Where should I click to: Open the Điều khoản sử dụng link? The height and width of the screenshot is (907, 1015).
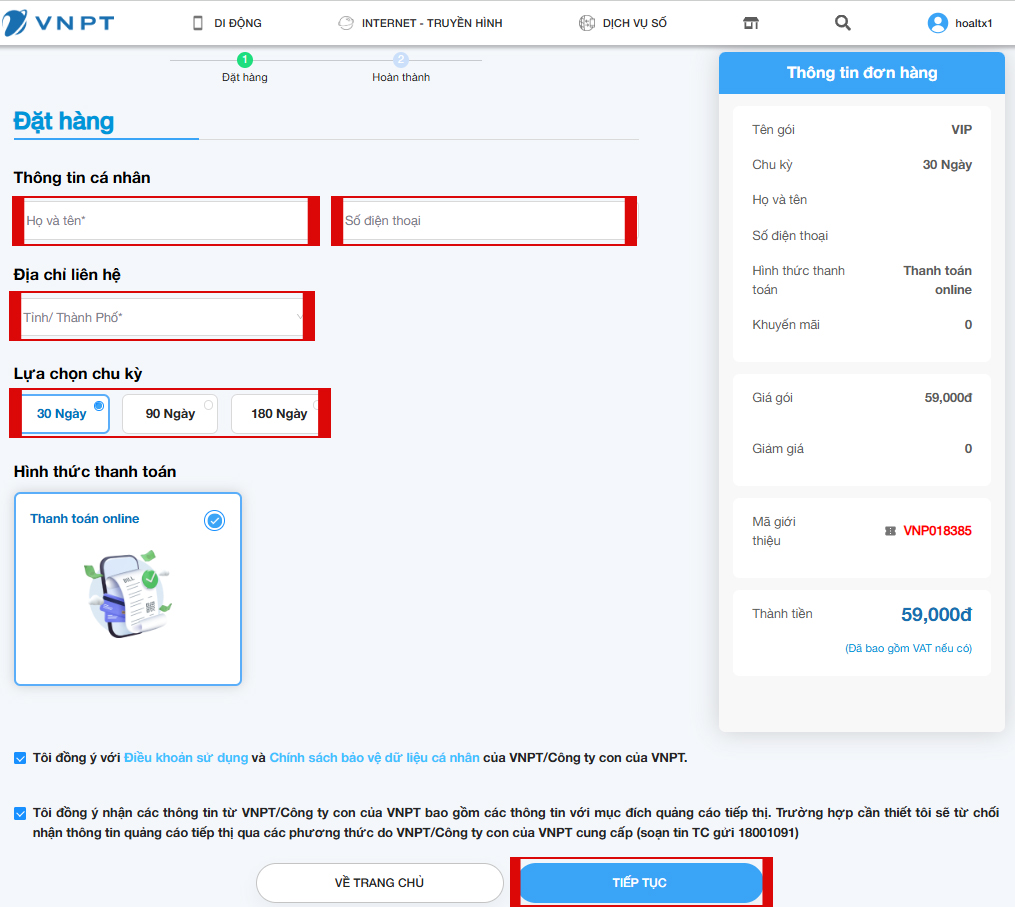point(186,757)
